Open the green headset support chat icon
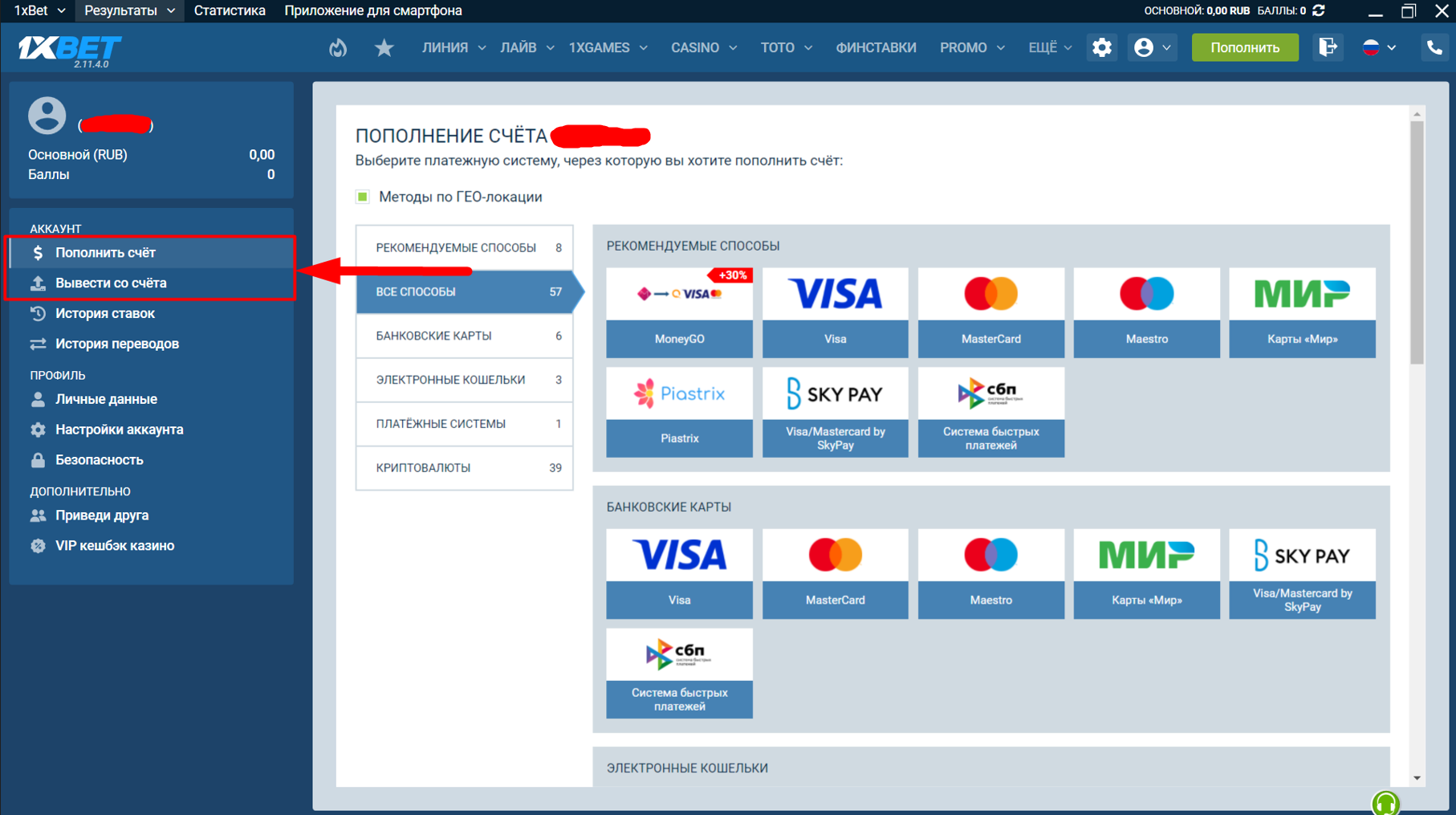The height and width of the screenshot is (815, 1456). [x=1385, y=803]
